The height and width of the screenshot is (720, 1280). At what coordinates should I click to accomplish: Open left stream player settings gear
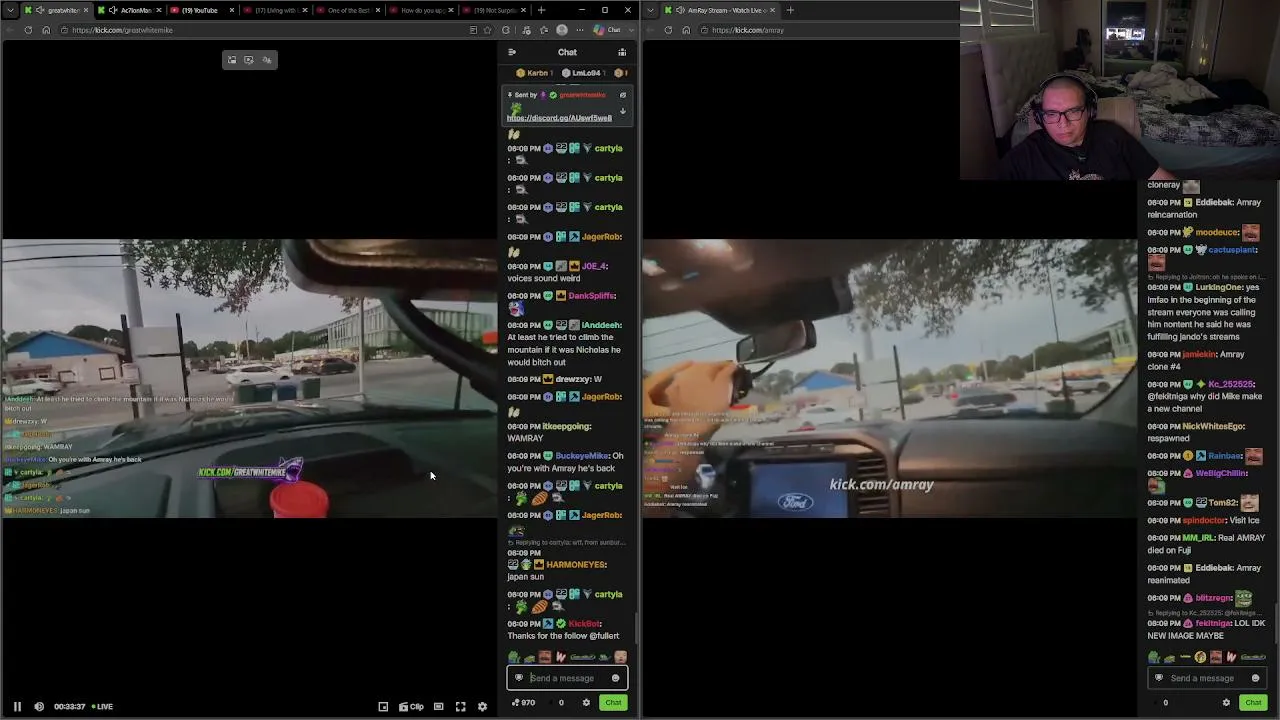(482, 706)
